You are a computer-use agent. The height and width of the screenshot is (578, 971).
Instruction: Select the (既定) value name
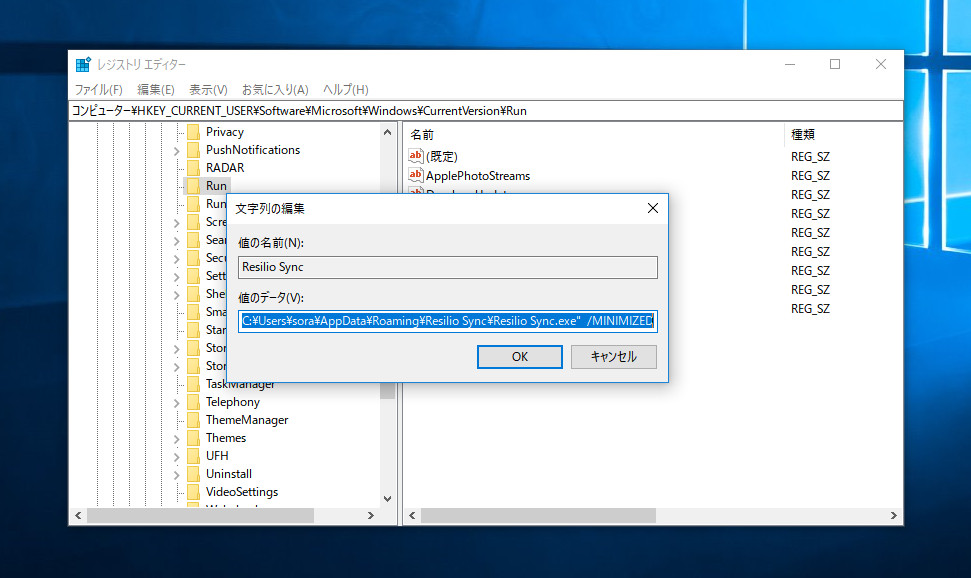(x=442, y=157)
